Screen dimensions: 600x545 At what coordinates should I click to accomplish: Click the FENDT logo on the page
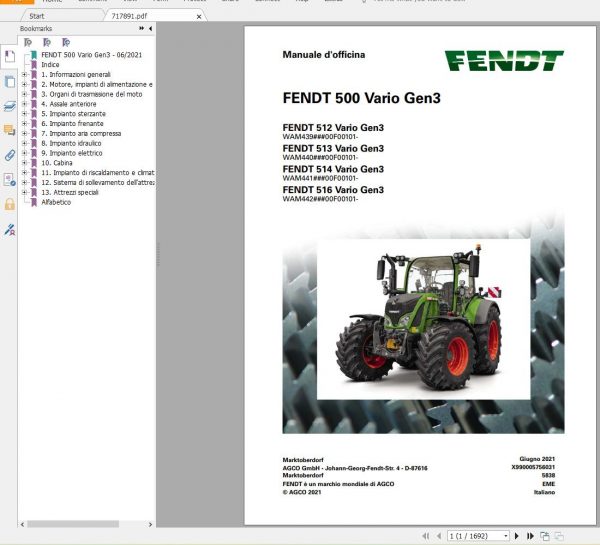coord(504,60)
